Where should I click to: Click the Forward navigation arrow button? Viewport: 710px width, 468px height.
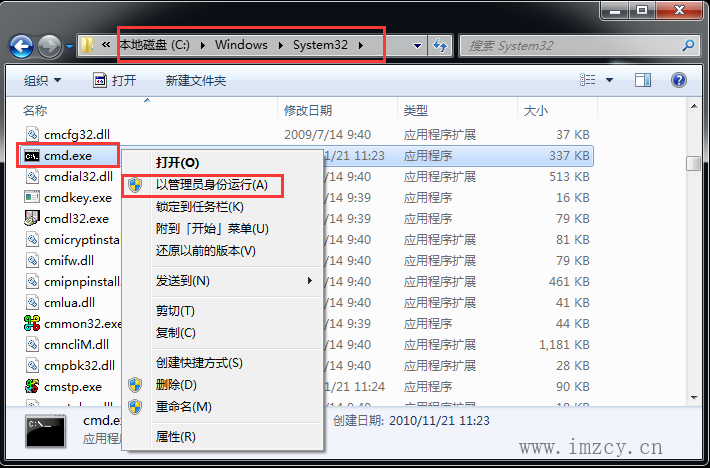point(49,46)
